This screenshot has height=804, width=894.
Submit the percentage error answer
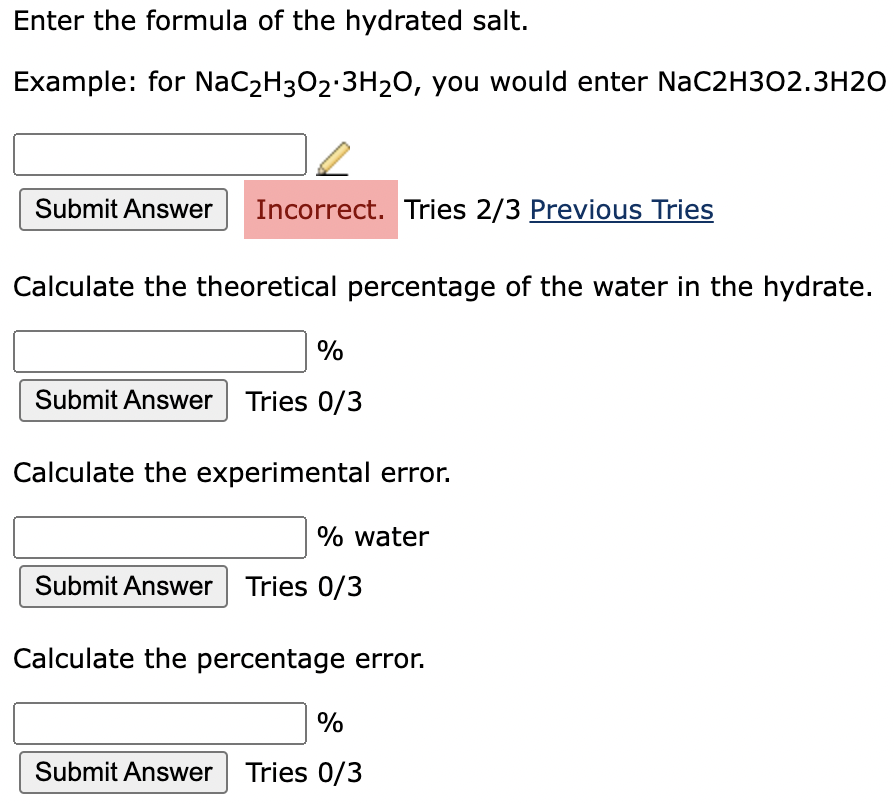pos(124,772)
